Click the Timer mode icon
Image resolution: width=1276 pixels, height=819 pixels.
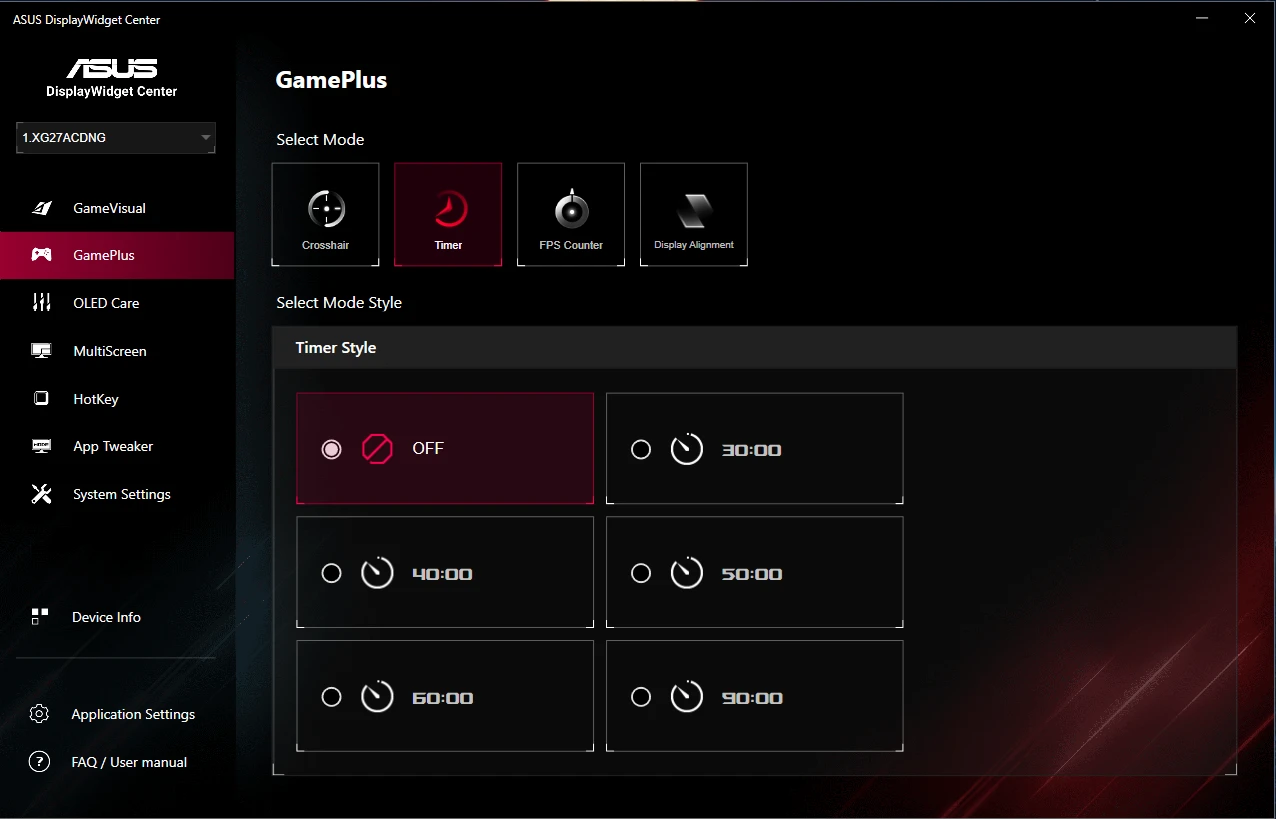448,210
